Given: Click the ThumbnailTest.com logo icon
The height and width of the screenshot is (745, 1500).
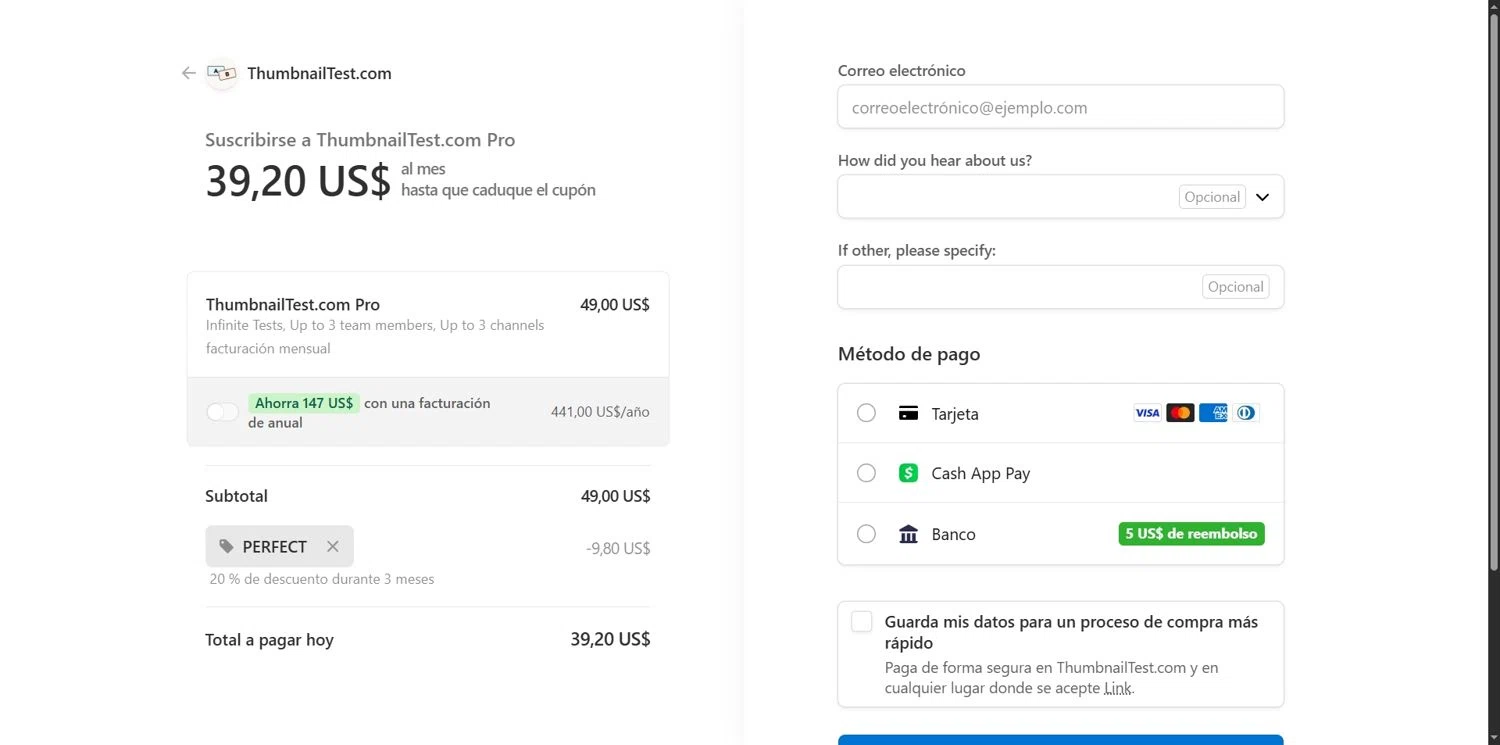Looking at the screenshot, I should click(x=221, y=73).
